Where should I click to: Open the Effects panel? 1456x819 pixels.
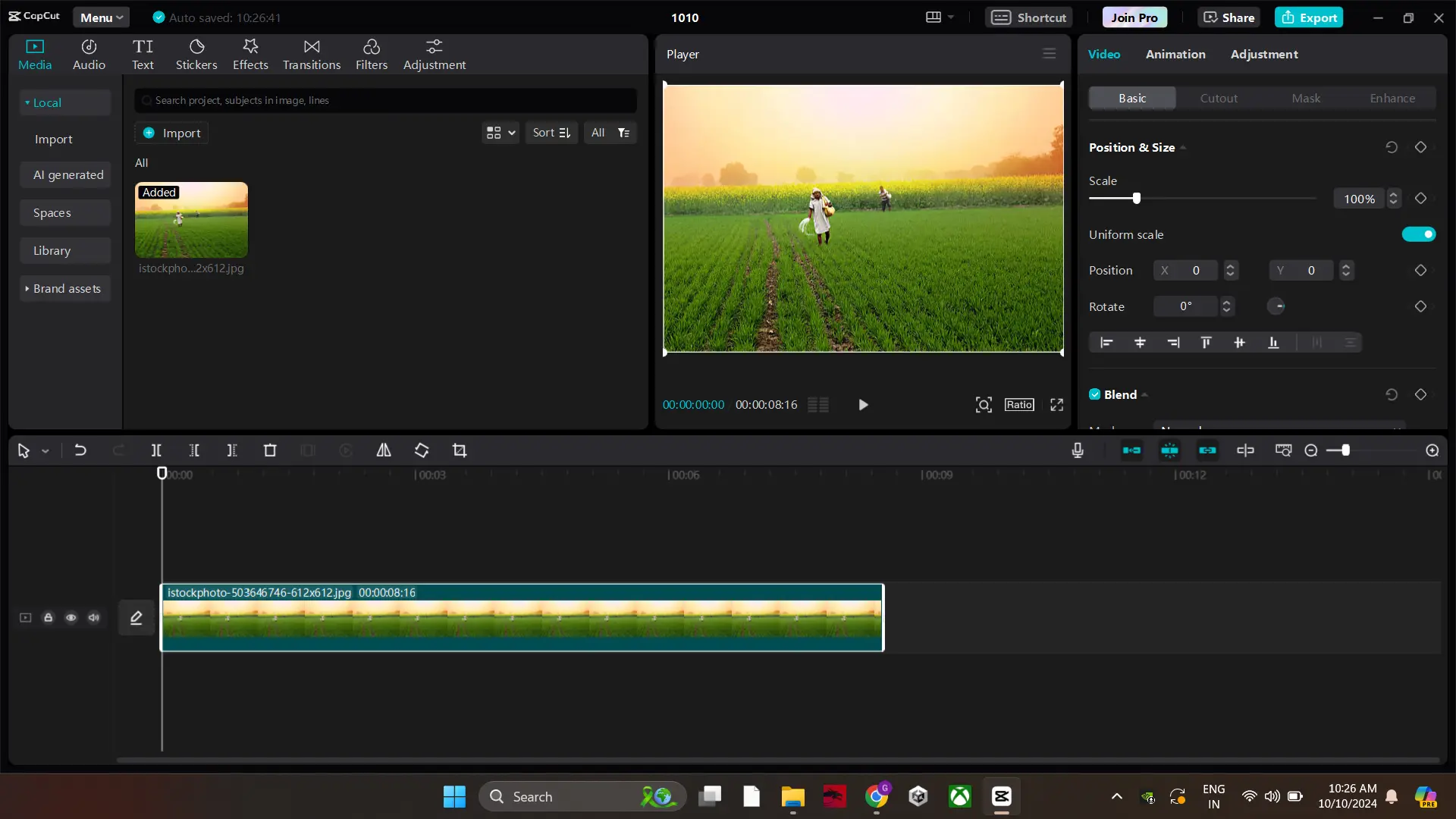pyautogui.click(x=250, y=55)
